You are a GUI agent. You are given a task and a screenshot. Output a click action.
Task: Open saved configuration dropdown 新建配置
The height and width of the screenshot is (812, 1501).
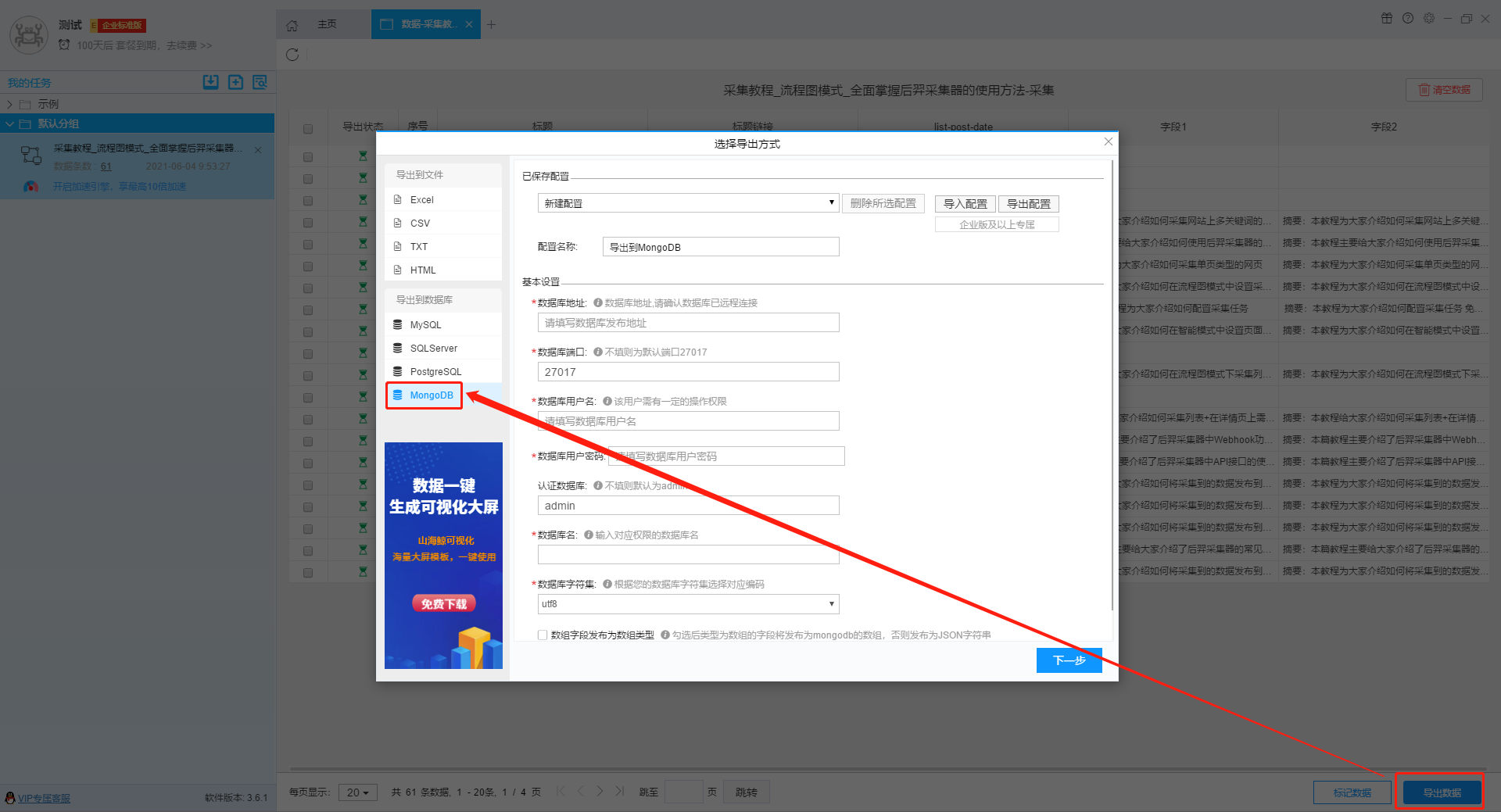click(688, 203)
